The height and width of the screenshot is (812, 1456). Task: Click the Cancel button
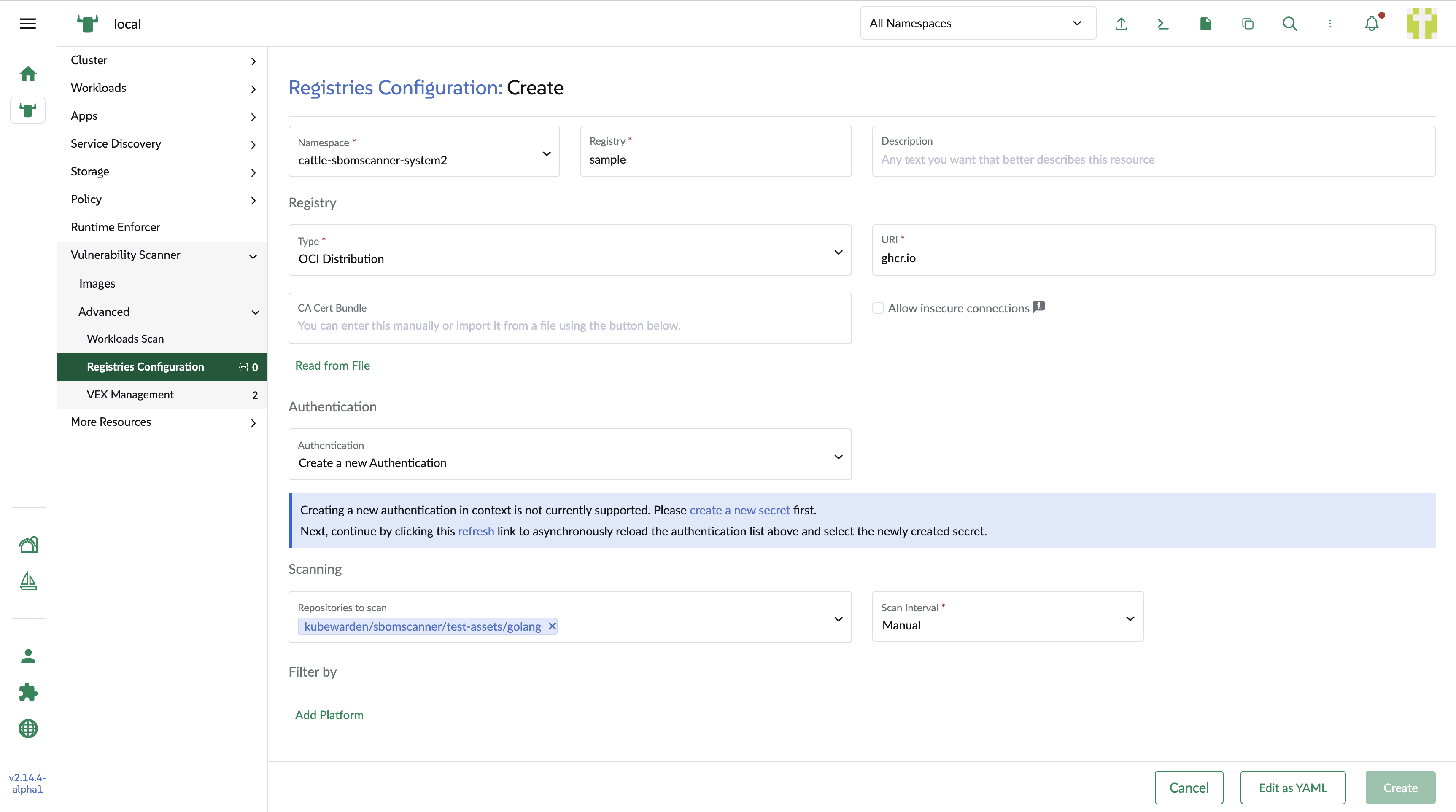point(1189,788)
